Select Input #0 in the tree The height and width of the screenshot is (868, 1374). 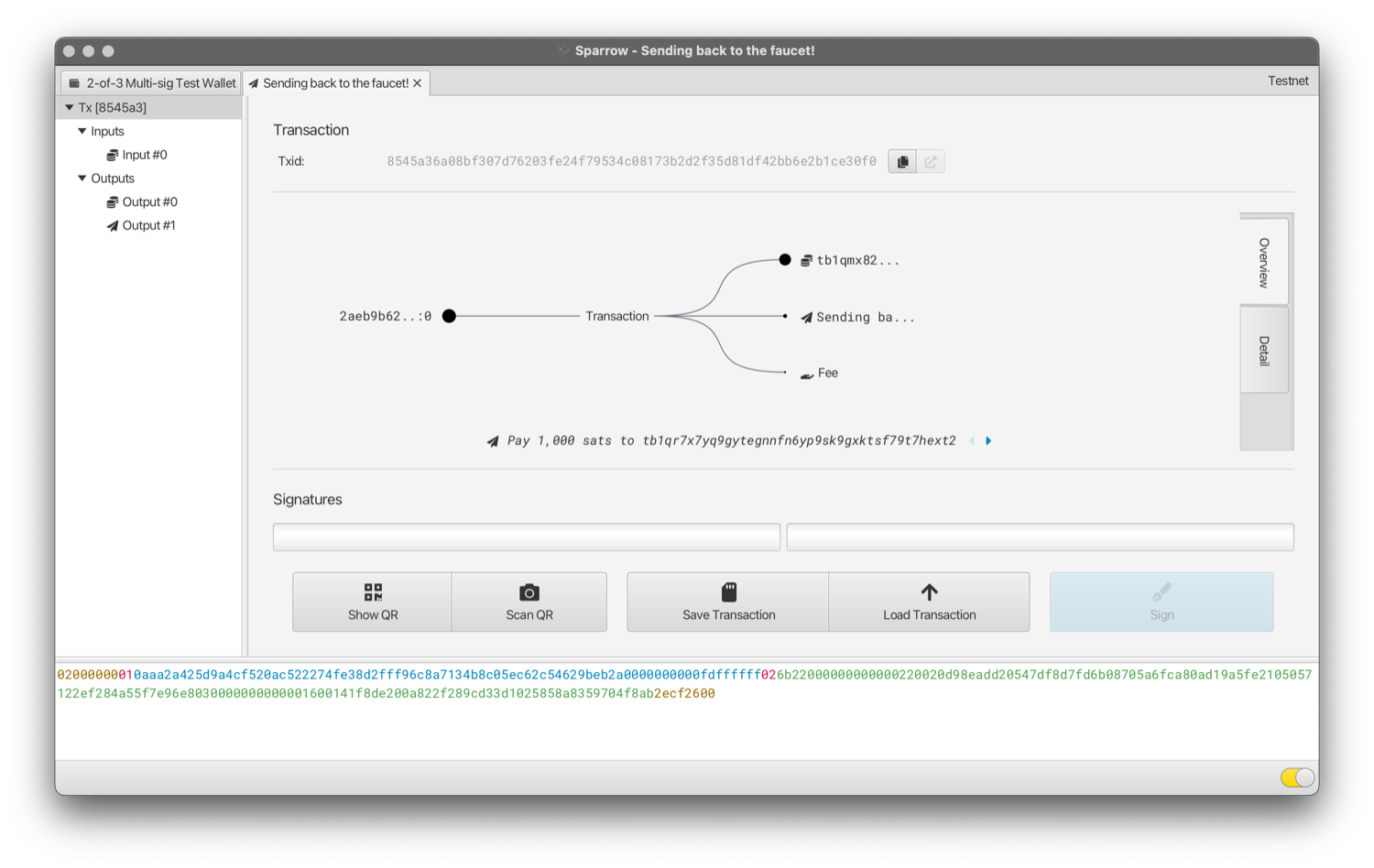pos(145,155)
